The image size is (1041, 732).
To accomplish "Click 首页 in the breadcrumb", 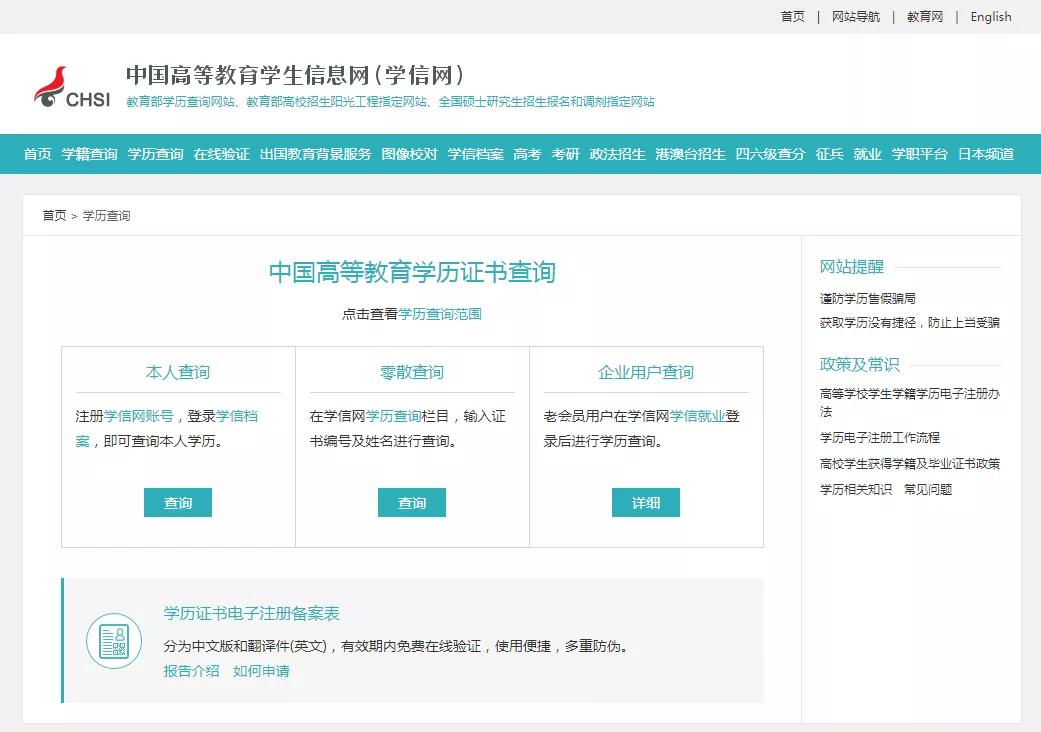I will coord(54,216).
